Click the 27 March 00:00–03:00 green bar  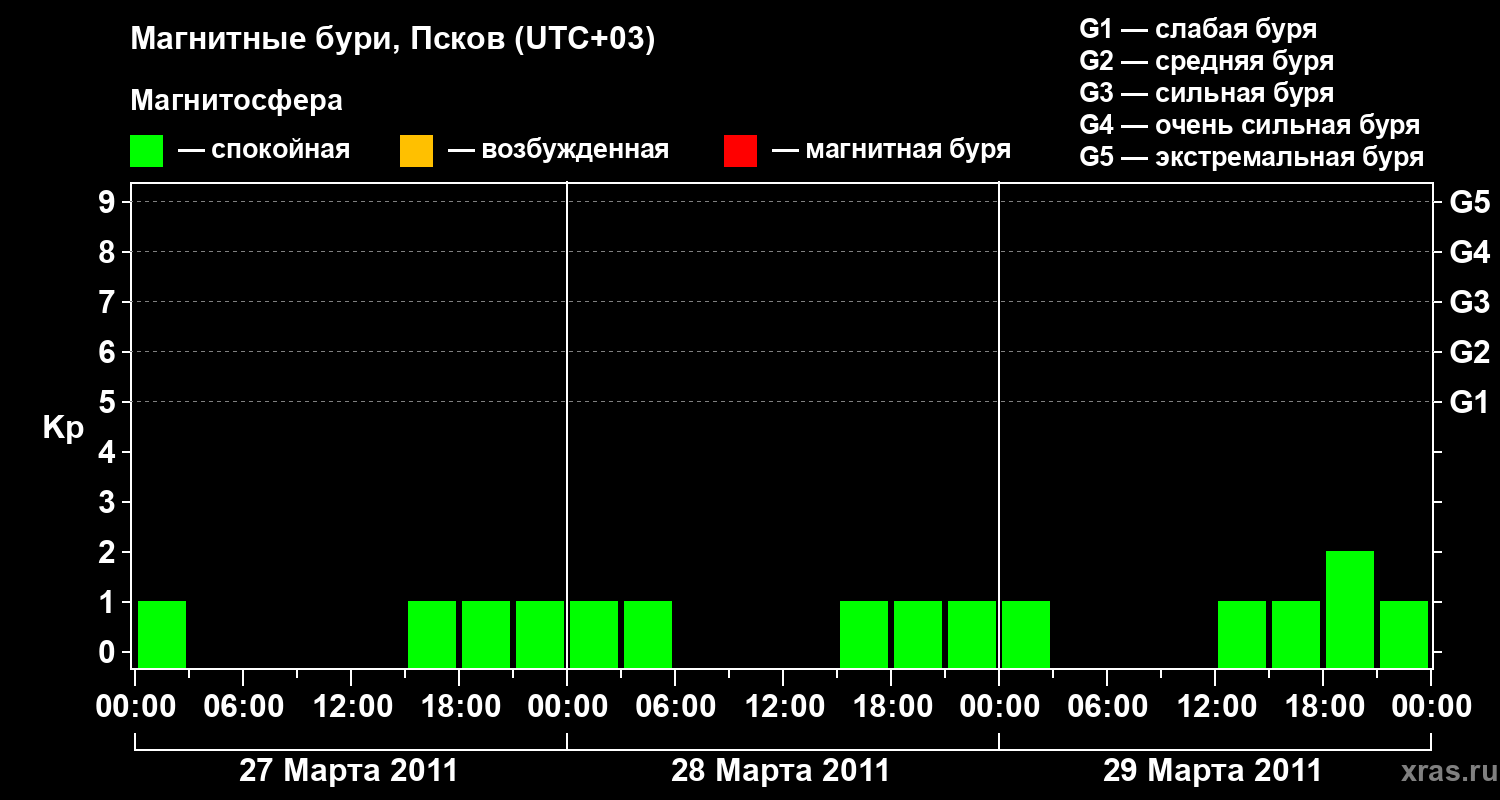pyautogui.click(x=162, y=634)
